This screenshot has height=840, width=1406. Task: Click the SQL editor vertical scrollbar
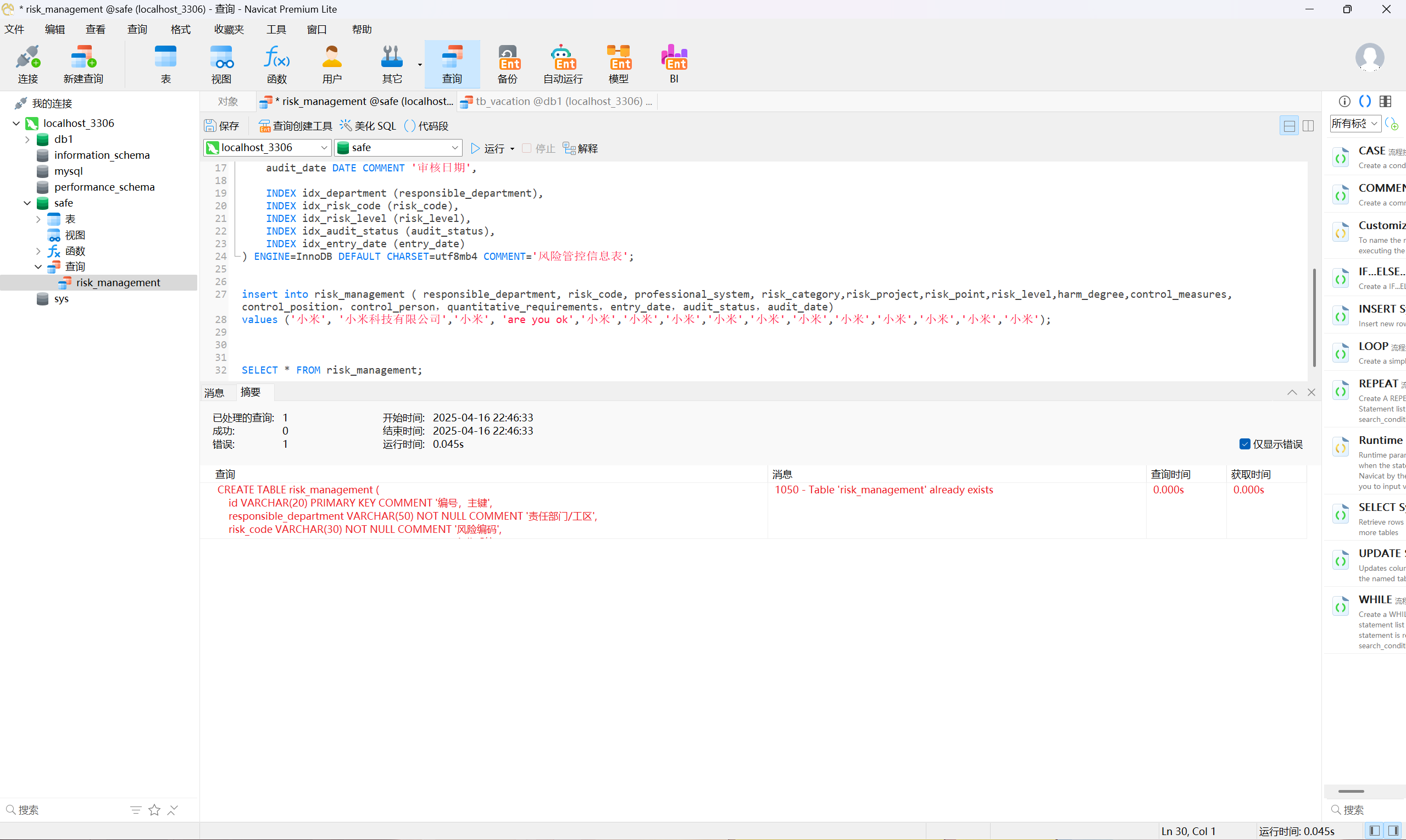pyautogui.click(x=1314, y=317)
